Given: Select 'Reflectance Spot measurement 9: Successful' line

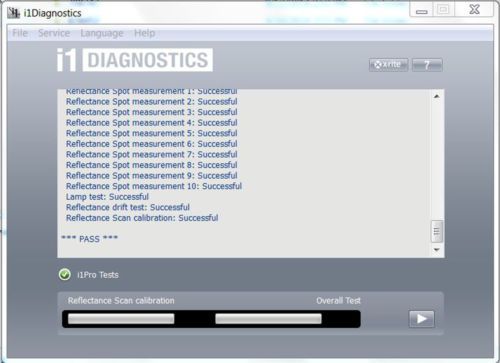Looking at the screenshot, I should tap(152, 176).
